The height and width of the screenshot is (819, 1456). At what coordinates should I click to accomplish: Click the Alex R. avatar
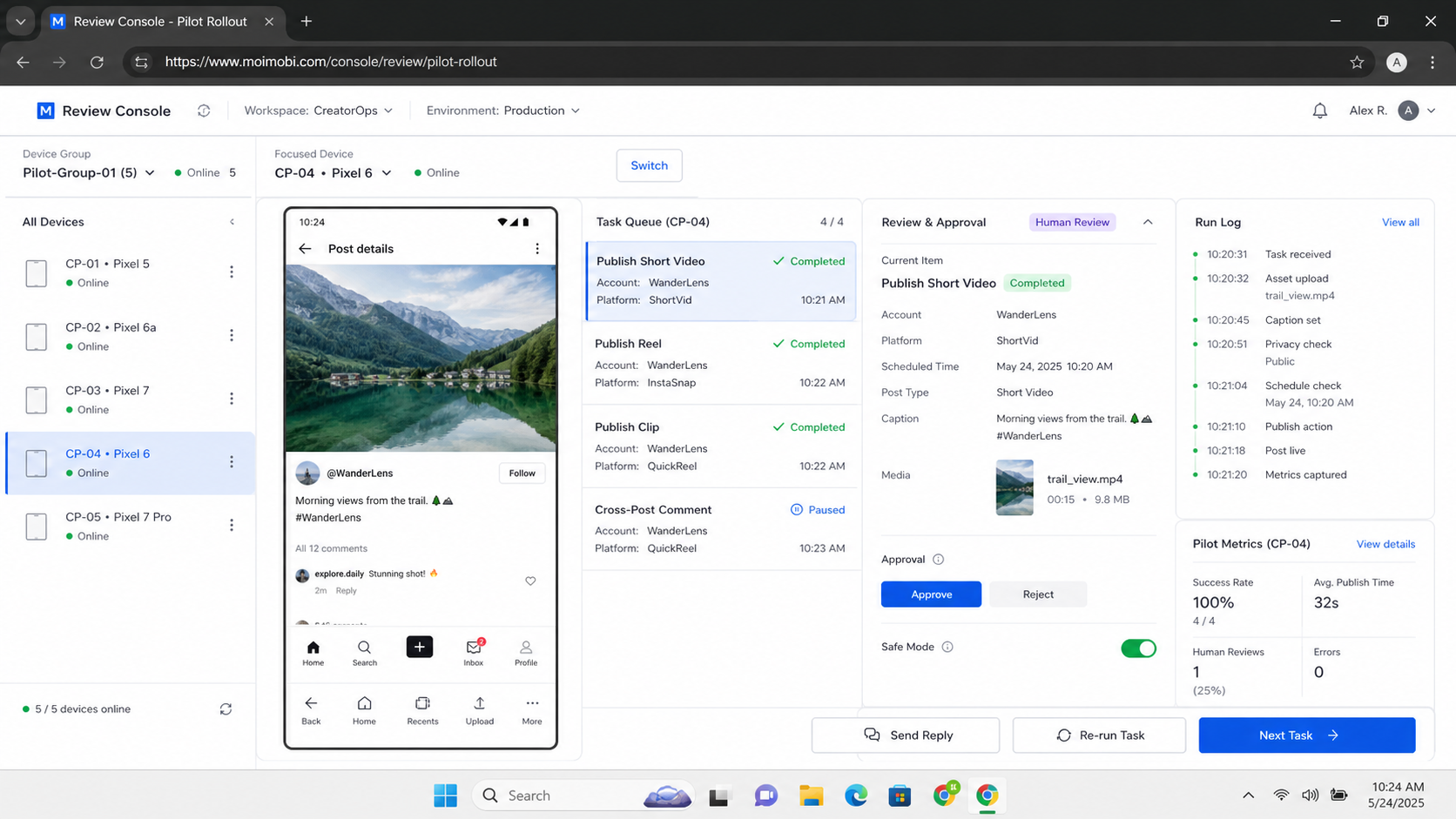[1408, 111]
